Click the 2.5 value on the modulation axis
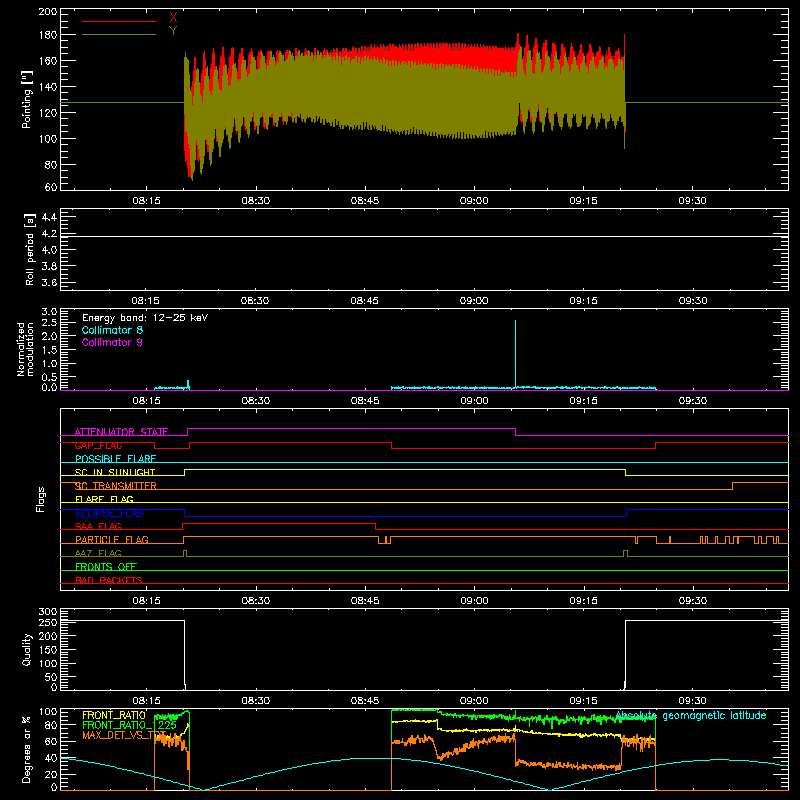800x800 pixels. click(x=49, y=323)
